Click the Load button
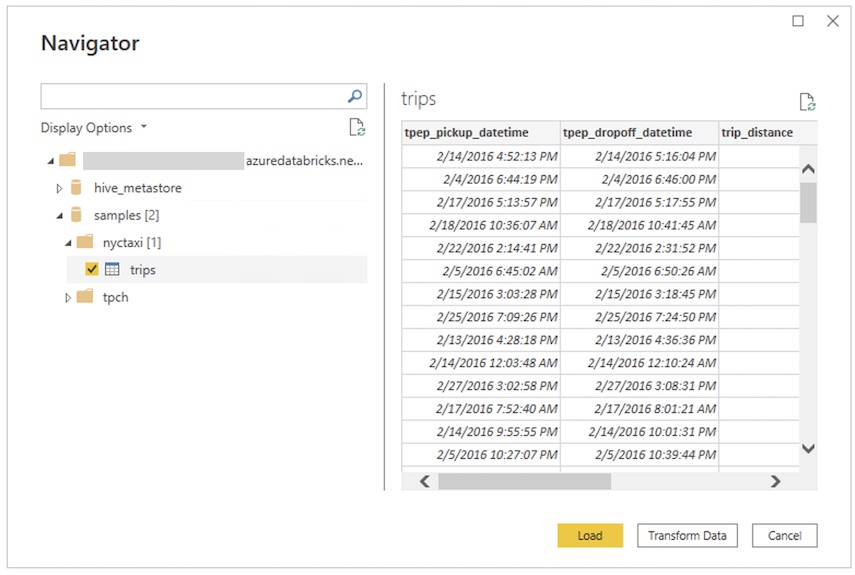855x575 pixels. coord(590,536)
